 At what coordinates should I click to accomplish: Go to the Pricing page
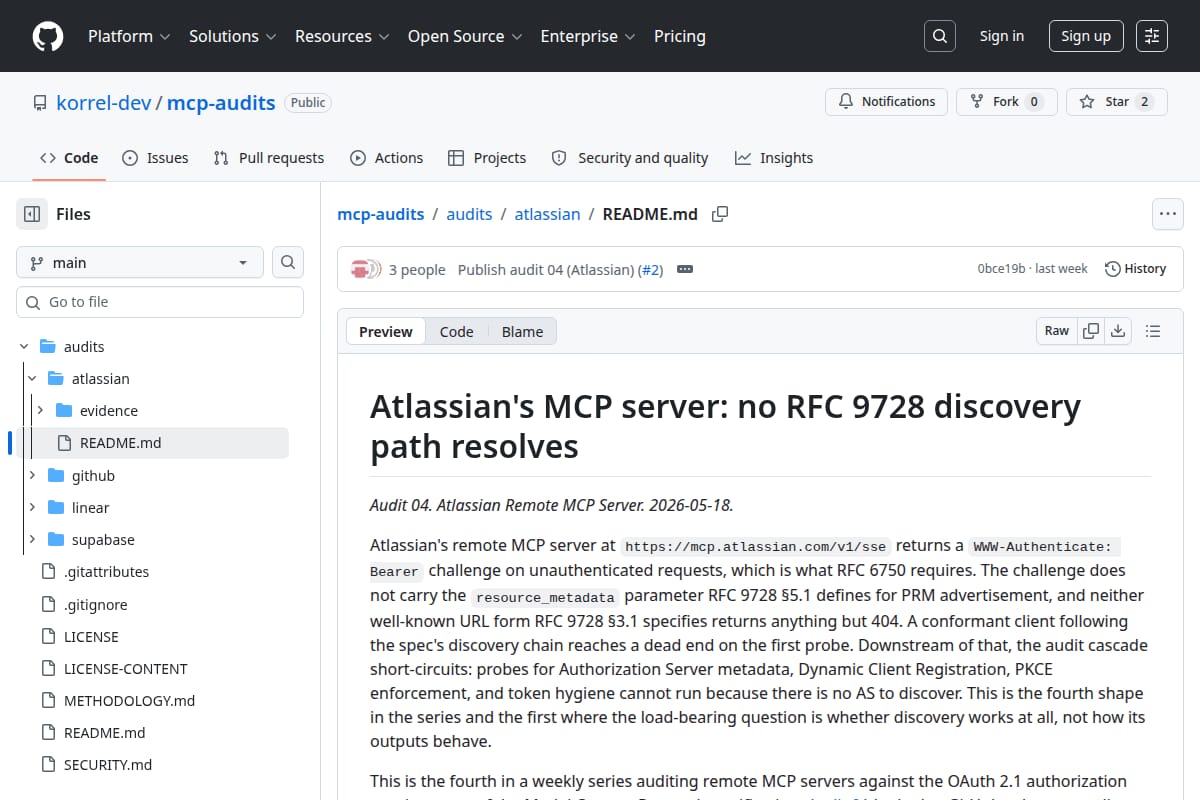pos(680,36)
